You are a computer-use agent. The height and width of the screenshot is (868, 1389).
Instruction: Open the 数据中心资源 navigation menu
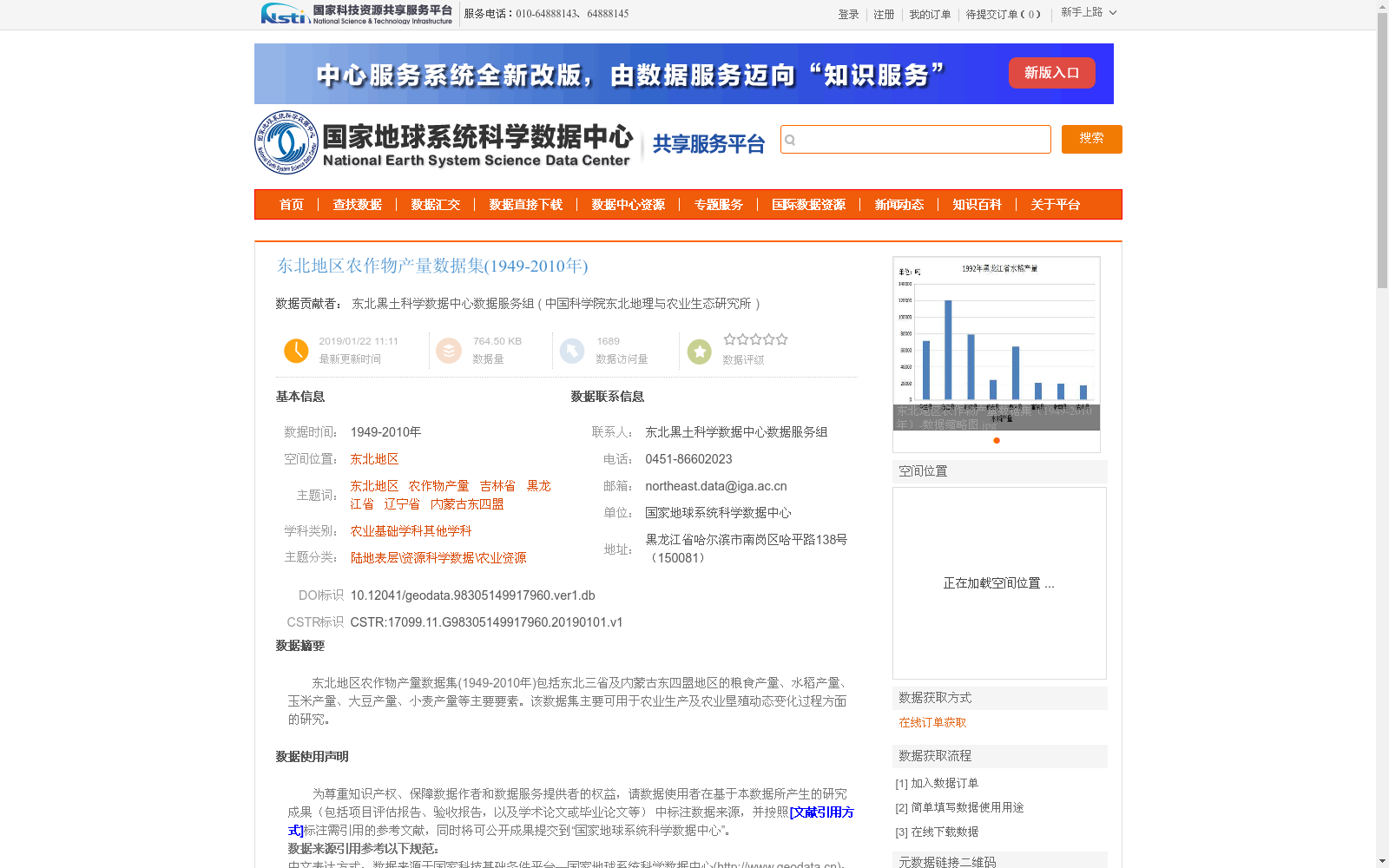(x=627, y=205)
